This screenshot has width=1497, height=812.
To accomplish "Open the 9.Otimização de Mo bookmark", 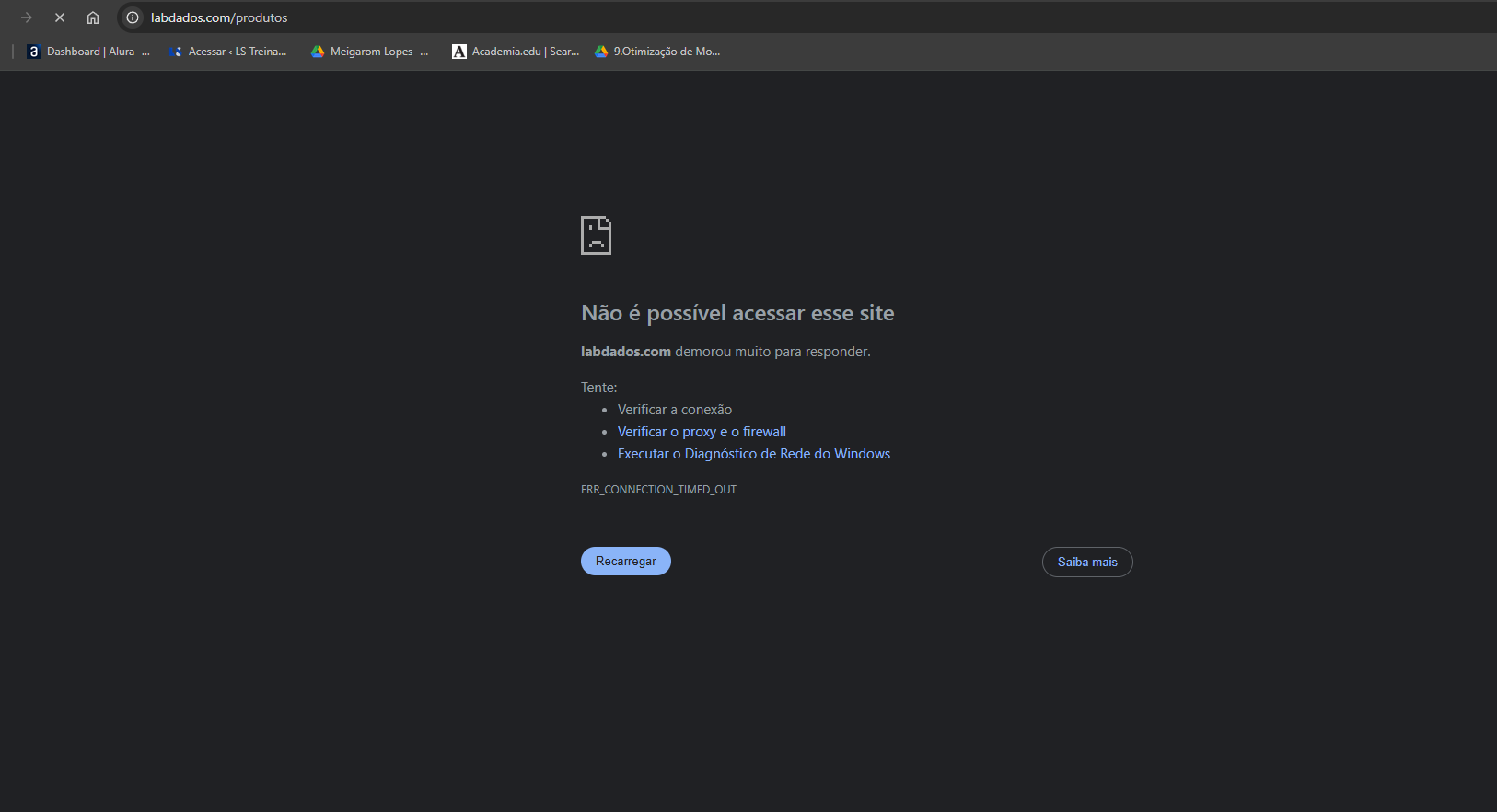I will tap(657, 52).
